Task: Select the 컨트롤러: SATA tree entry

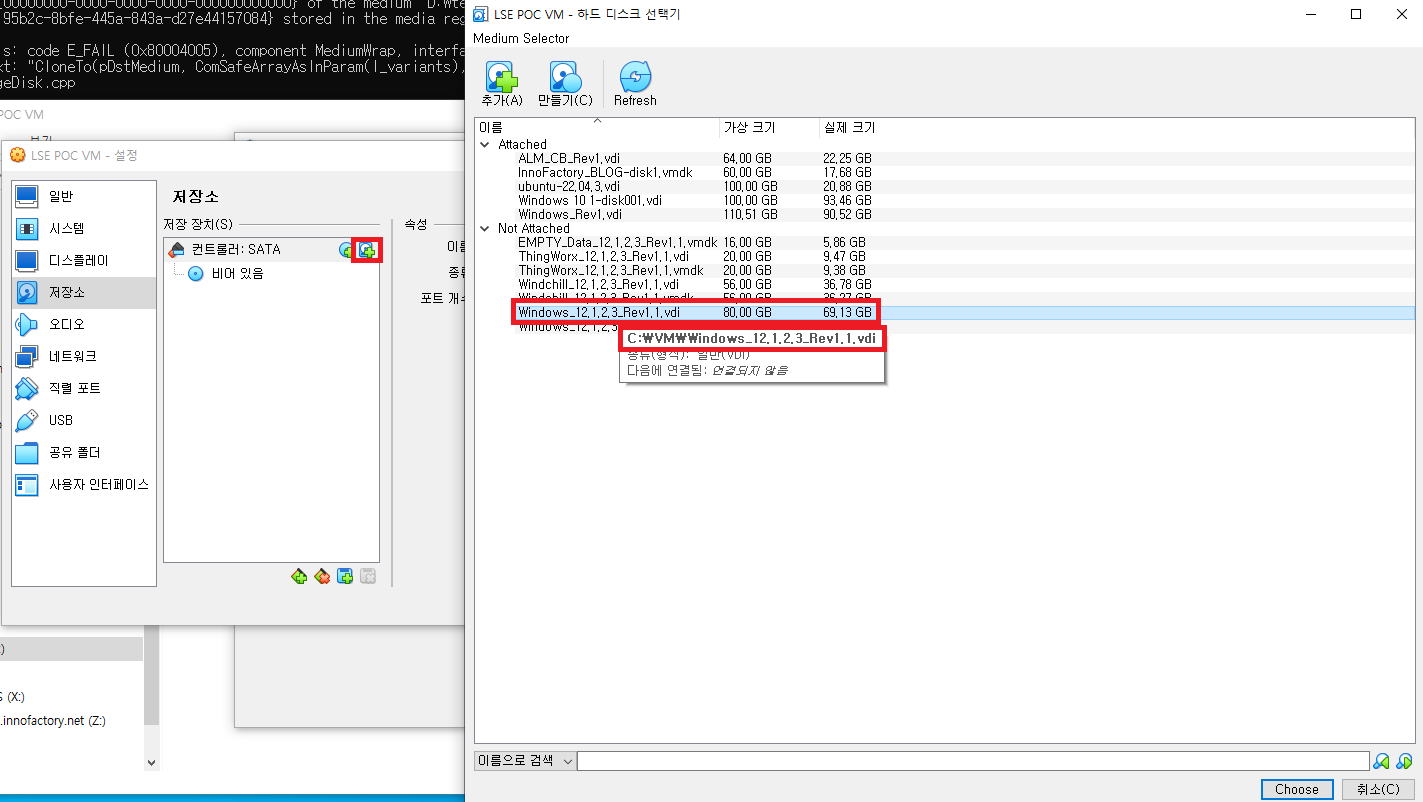Action: (236, 250)
